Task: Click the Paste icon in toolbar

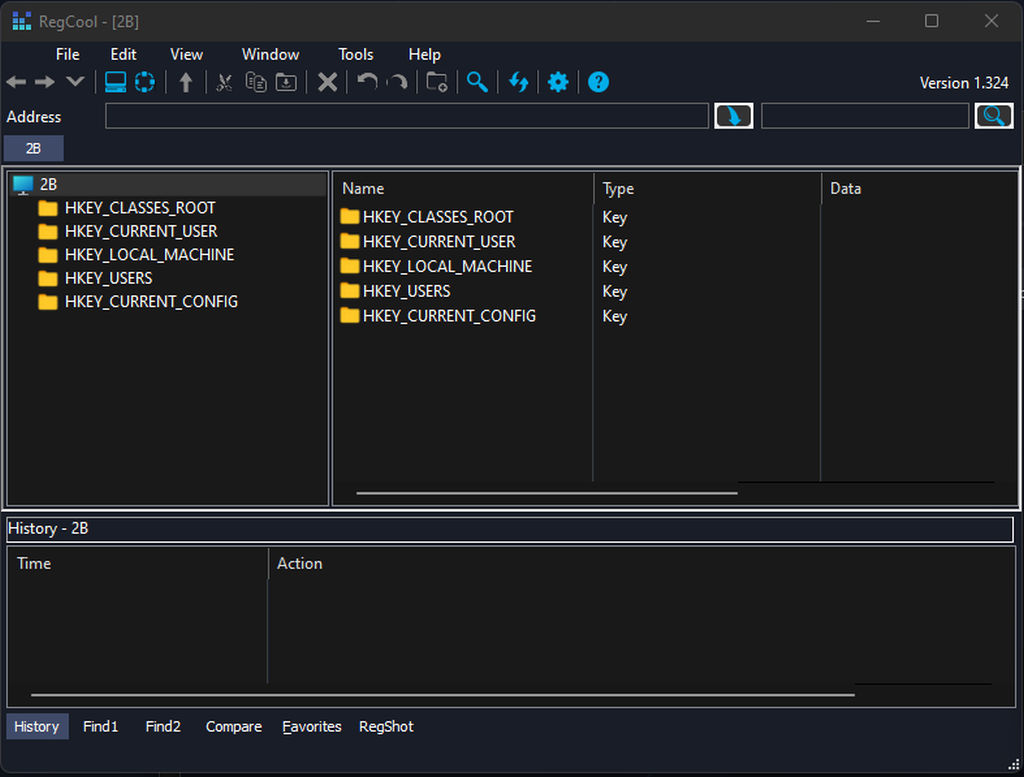Action: [286, 82]
